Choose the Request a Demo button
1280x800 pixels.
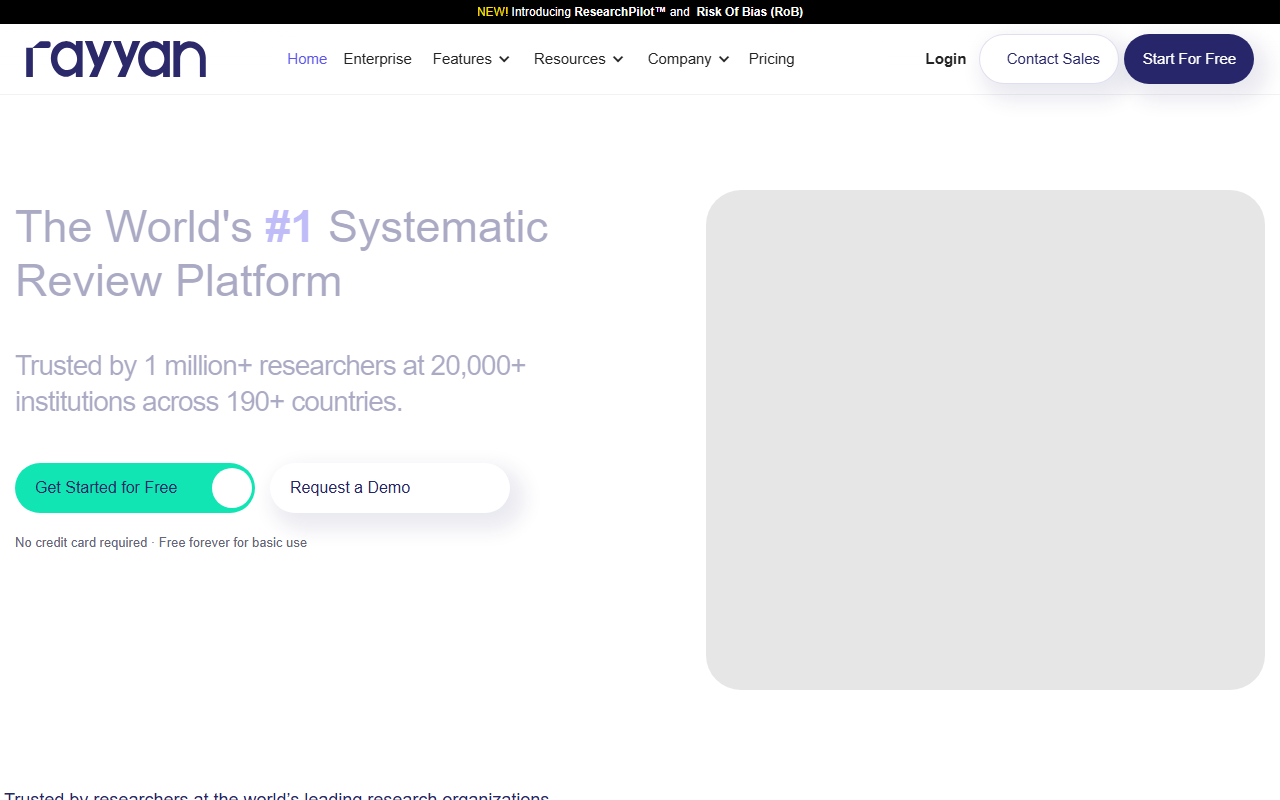[390, 488]
